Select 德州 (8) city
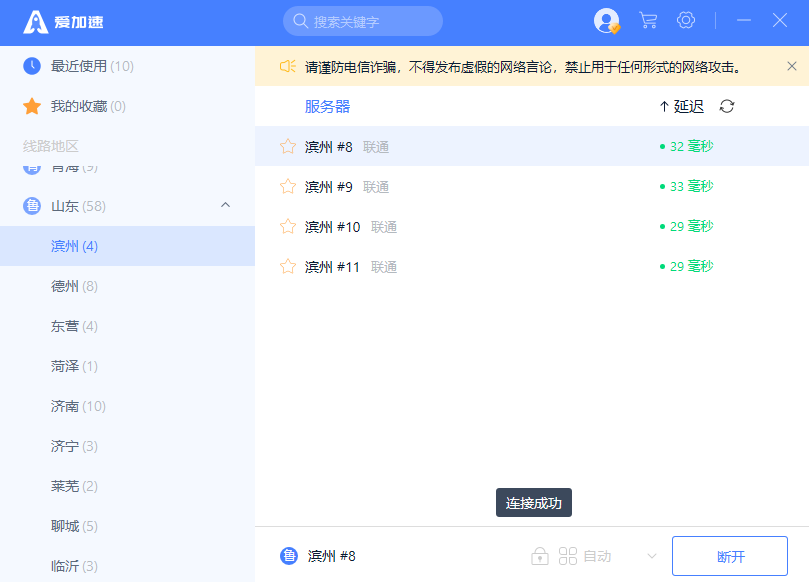This screenshot has width=809, height=582. tap(127, 286)
